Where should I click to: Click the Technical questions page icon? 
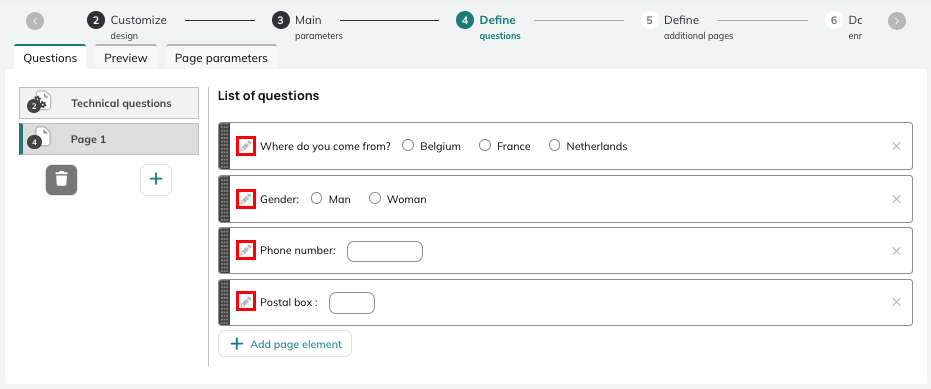coord(40,102)
